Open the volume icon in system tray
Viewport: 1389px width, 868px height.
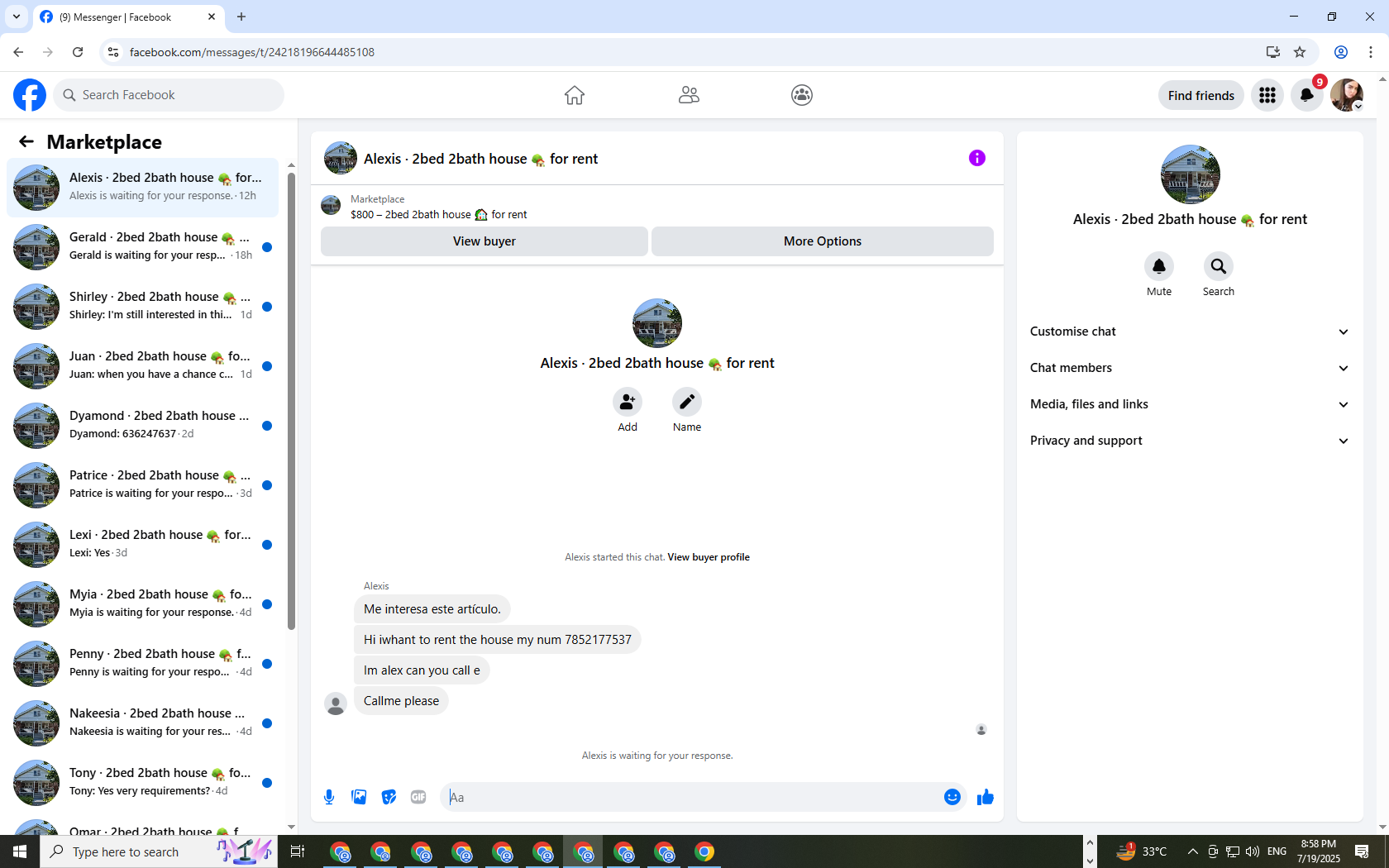(x=1253, y=851)
